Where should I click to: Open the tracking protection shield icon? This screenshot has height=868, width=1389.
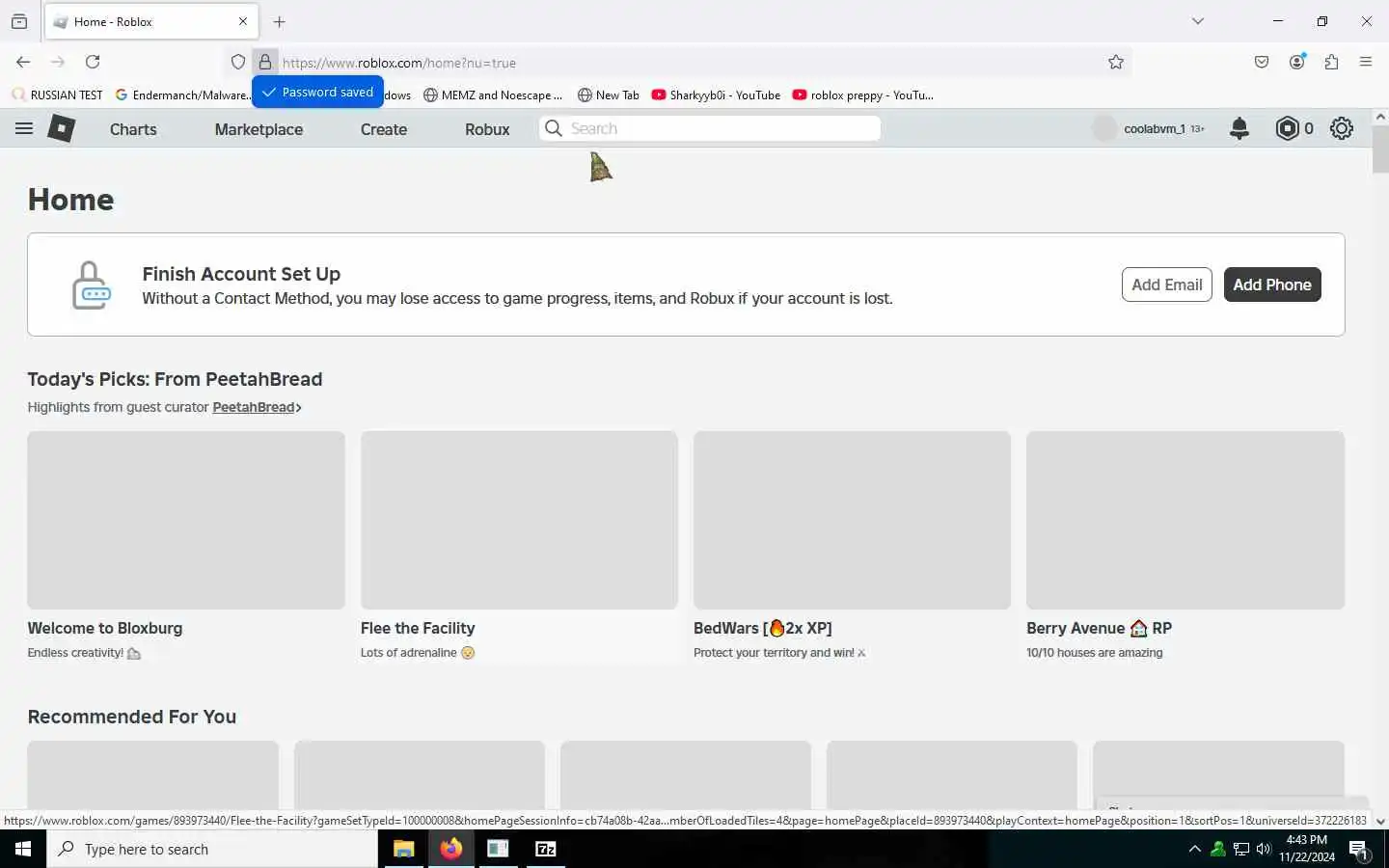click(x=238, y=62)
